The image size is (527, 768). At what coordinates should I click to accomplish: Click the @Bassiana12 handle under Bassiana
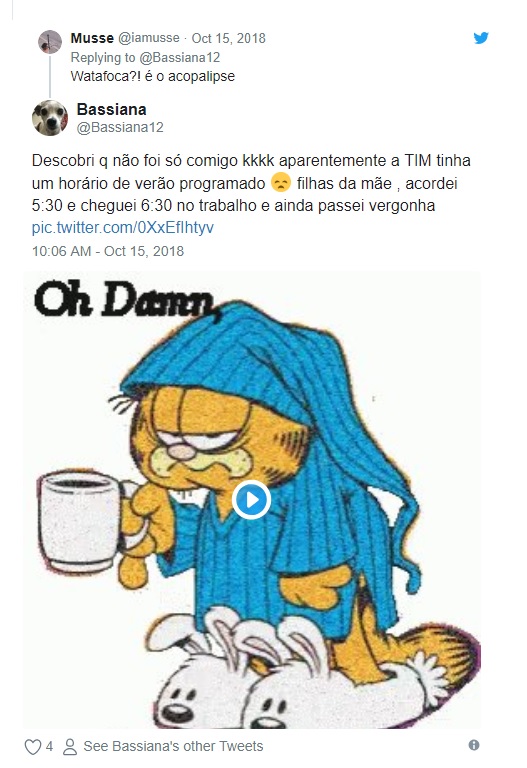point(120,127)
